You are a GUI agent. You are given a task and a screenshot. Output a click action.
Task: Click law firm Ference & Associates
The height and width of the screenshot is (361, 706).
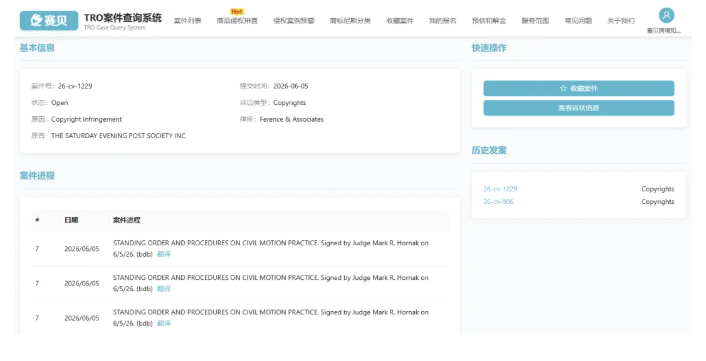(291, 119)
